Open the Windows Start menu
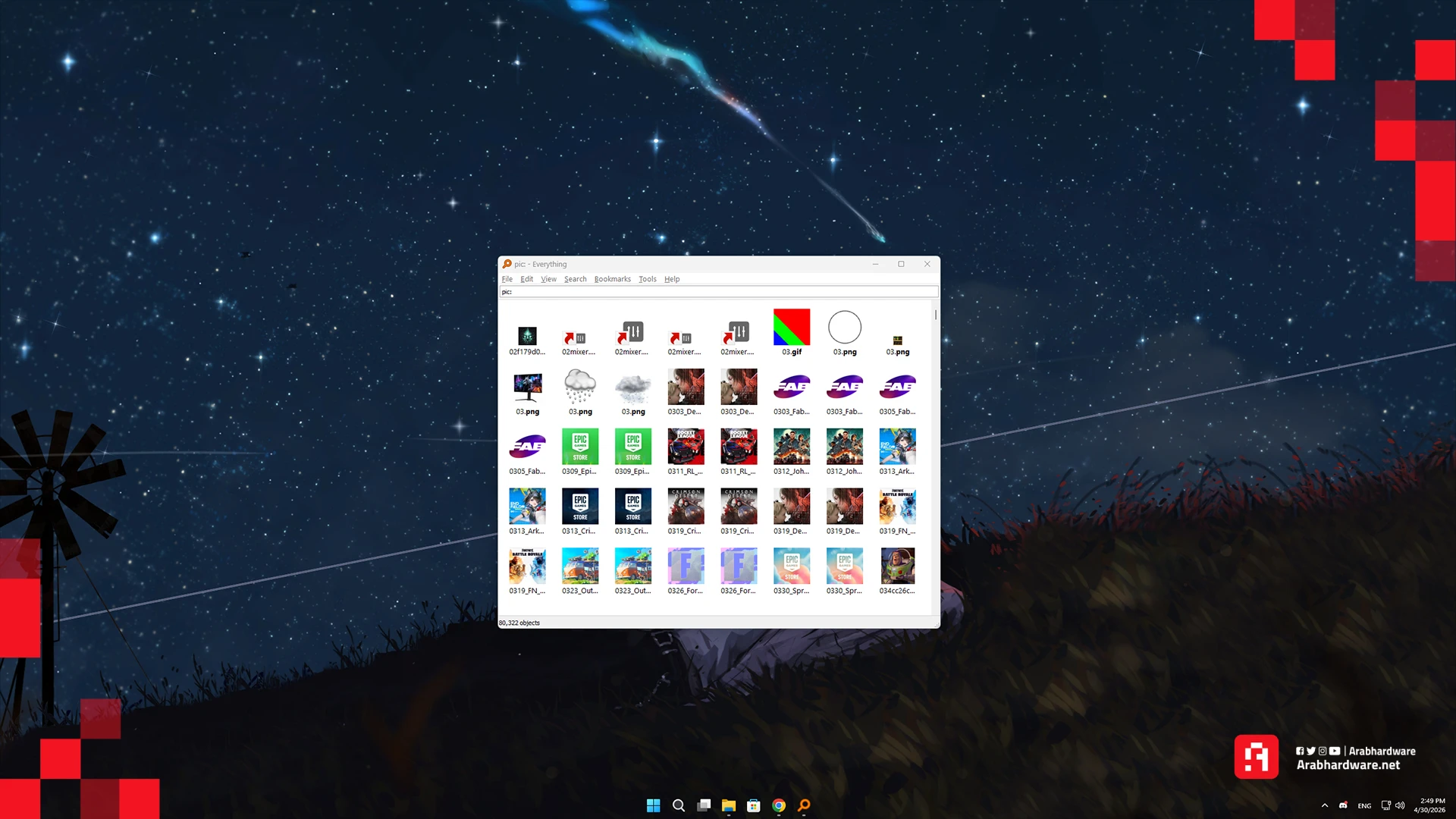The height and width of the screenshot is (819, 1456). [x=653, y=805]
